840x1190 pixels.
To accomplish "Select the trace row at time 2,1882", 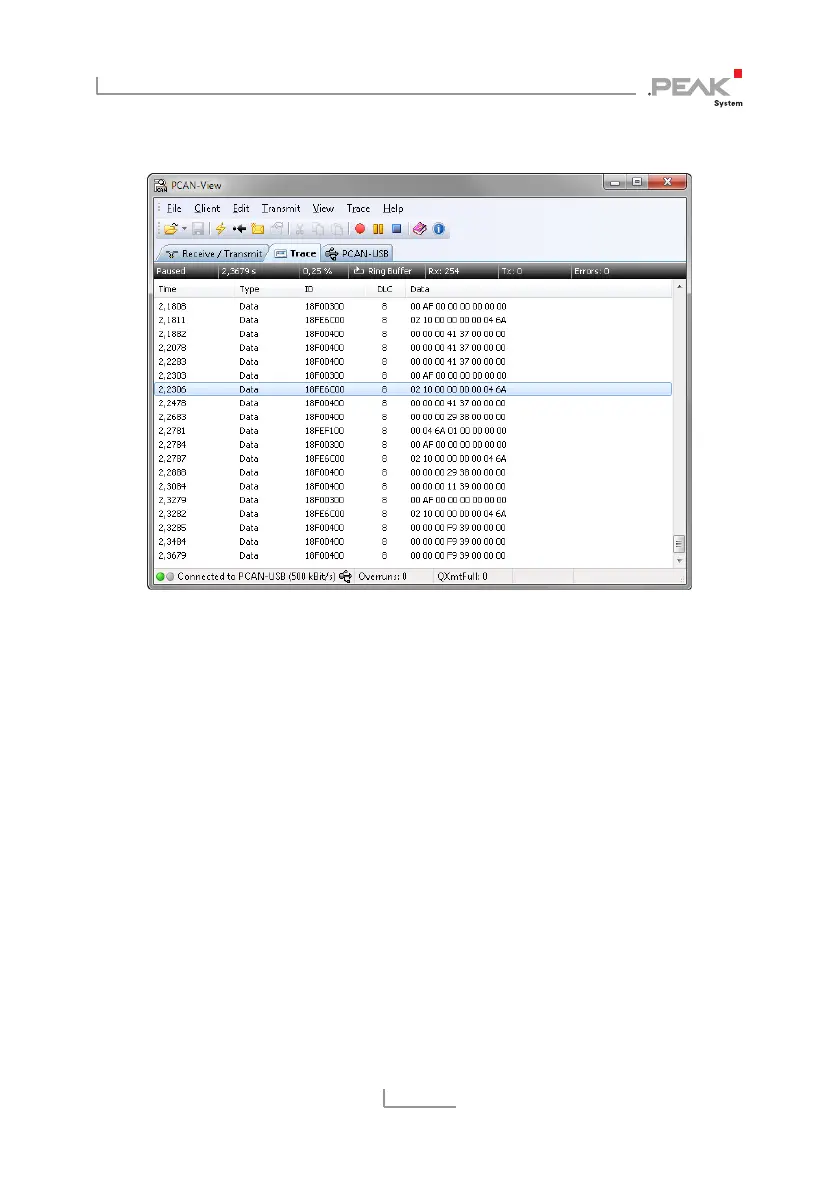I will [x=413, y=334].
